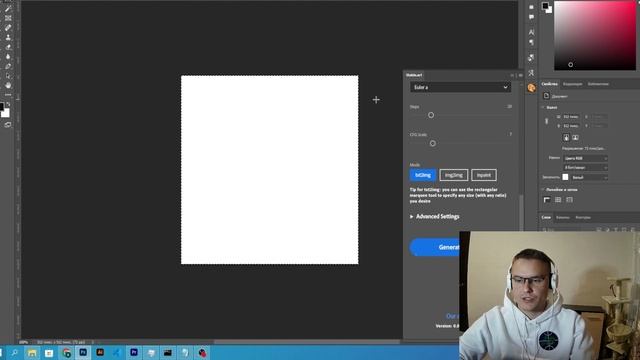Toggle grid icon in Properties
Image resolution: width=640 pixels, height=360 pixels.
[558, 200]
